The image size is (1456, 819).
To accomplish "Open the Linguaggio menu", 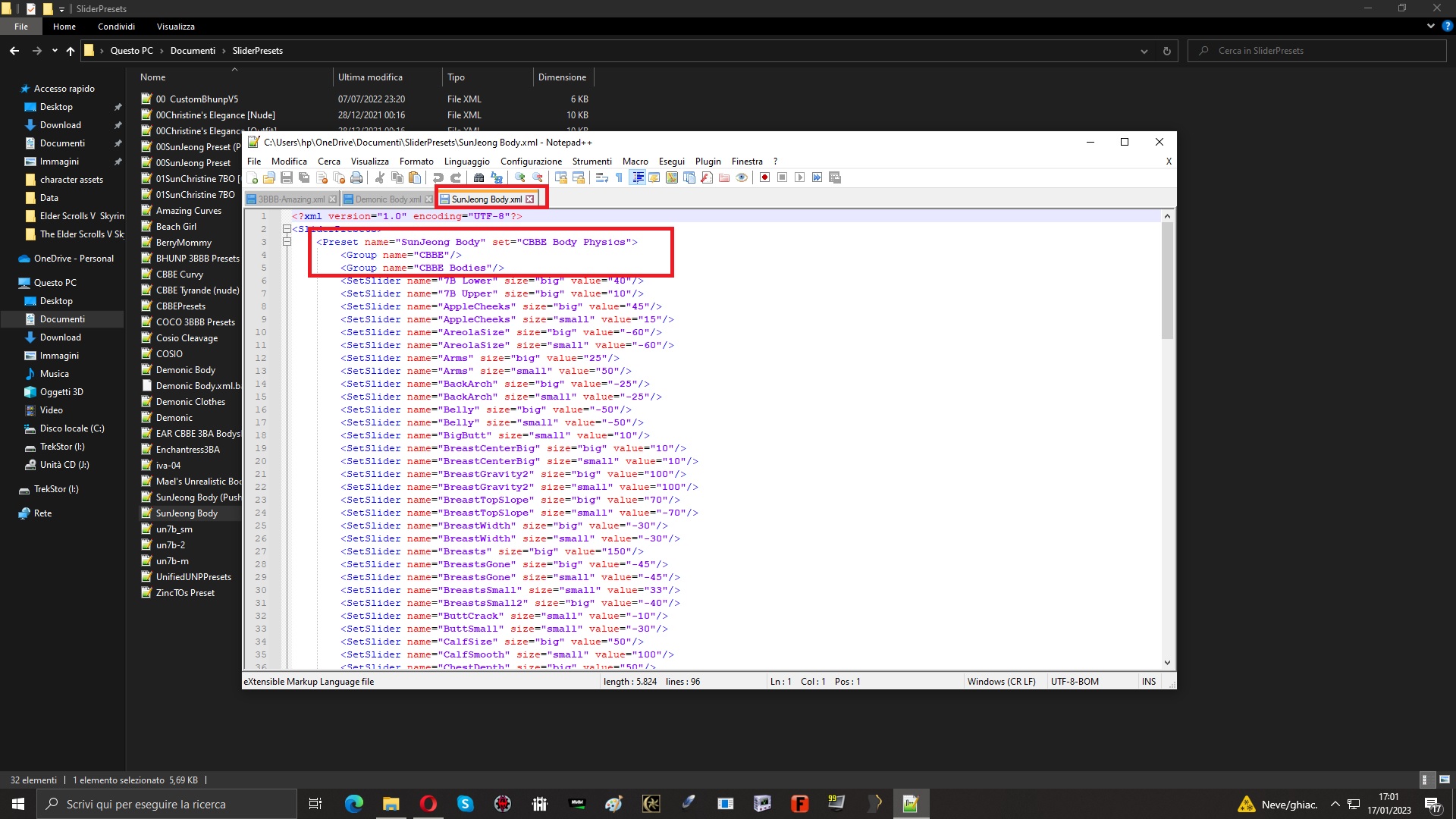I will 467,162.
